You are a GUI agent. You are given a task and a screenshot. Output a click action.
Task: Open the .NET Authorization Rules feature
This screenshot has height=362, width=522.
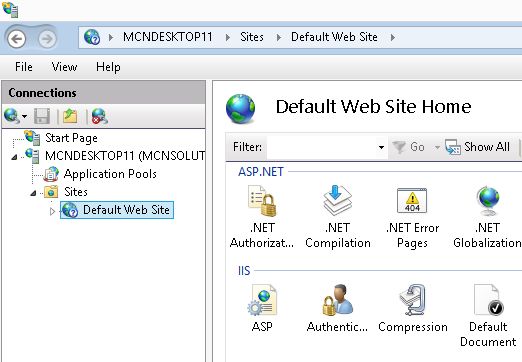click(x=262, y=217)
